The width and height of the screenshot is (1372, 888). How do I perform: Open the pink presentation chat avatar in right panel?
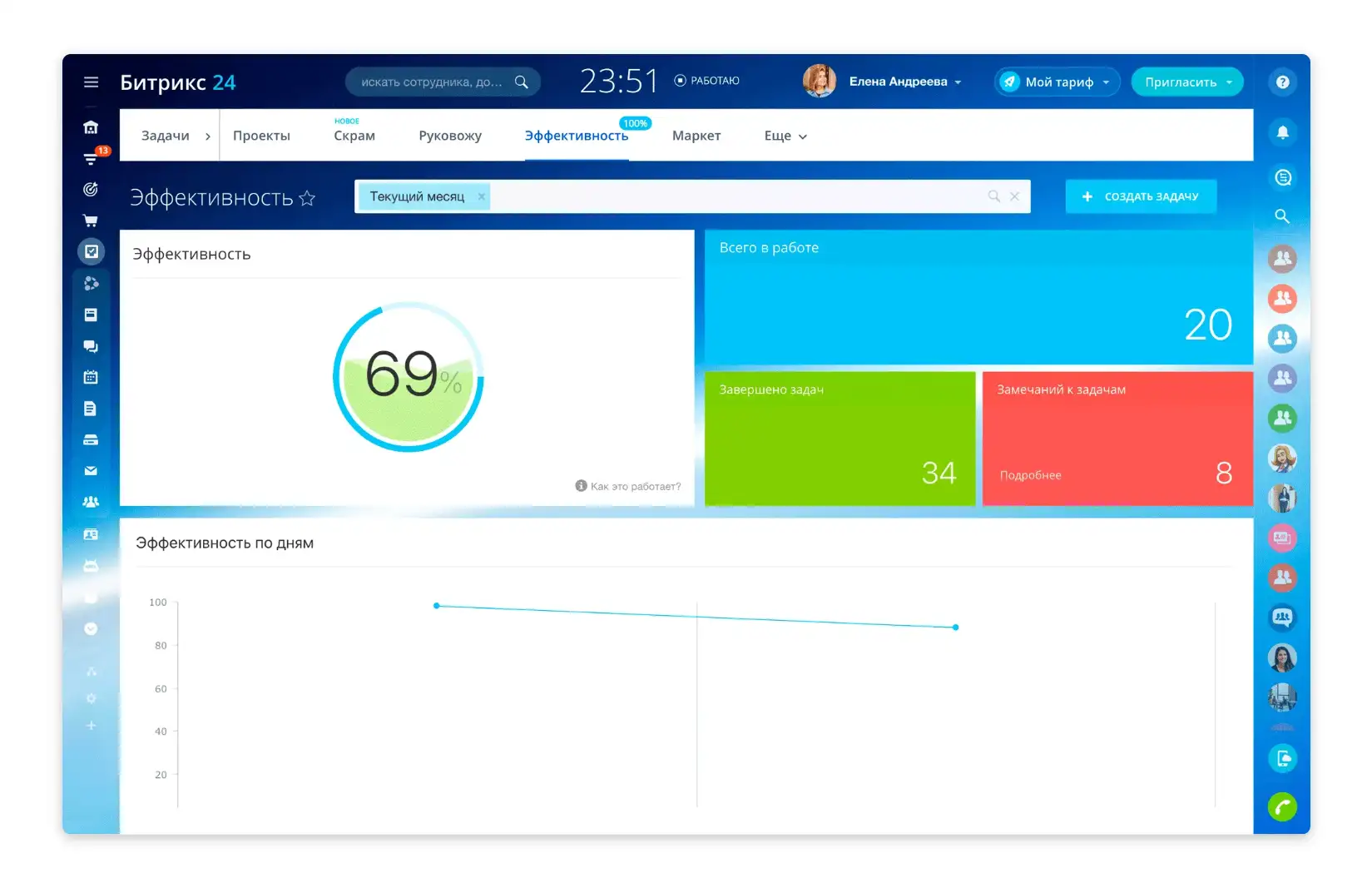click(1282, 538)
